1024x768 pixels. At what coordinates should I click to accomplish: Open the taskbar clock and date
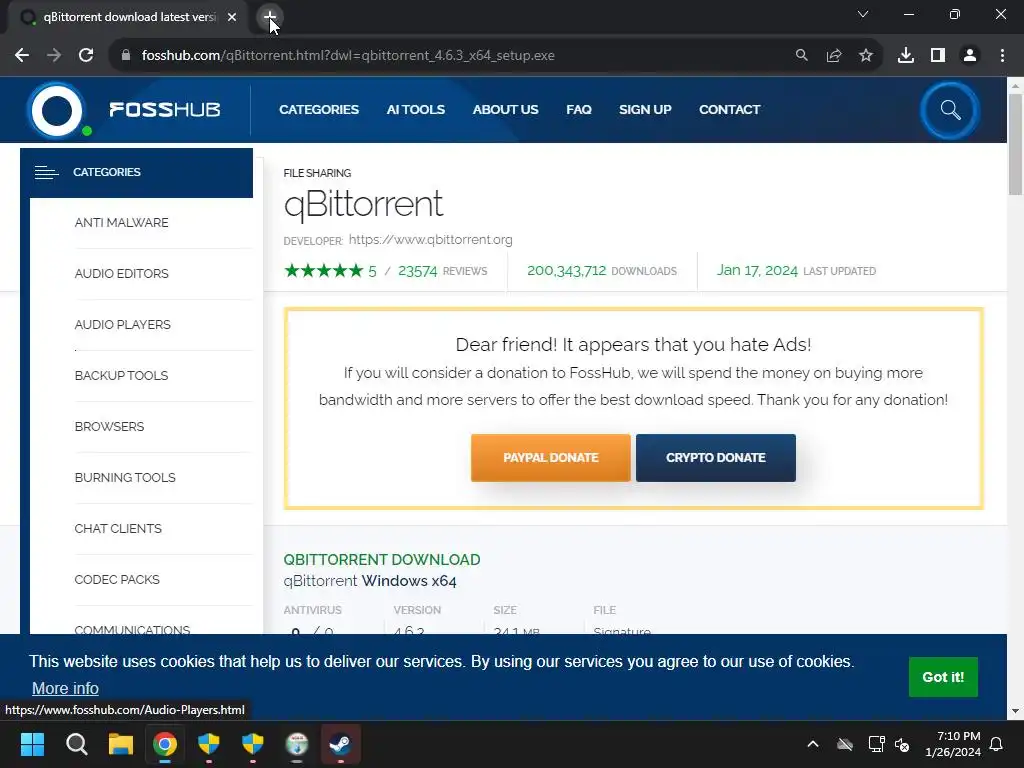[953, 744]
